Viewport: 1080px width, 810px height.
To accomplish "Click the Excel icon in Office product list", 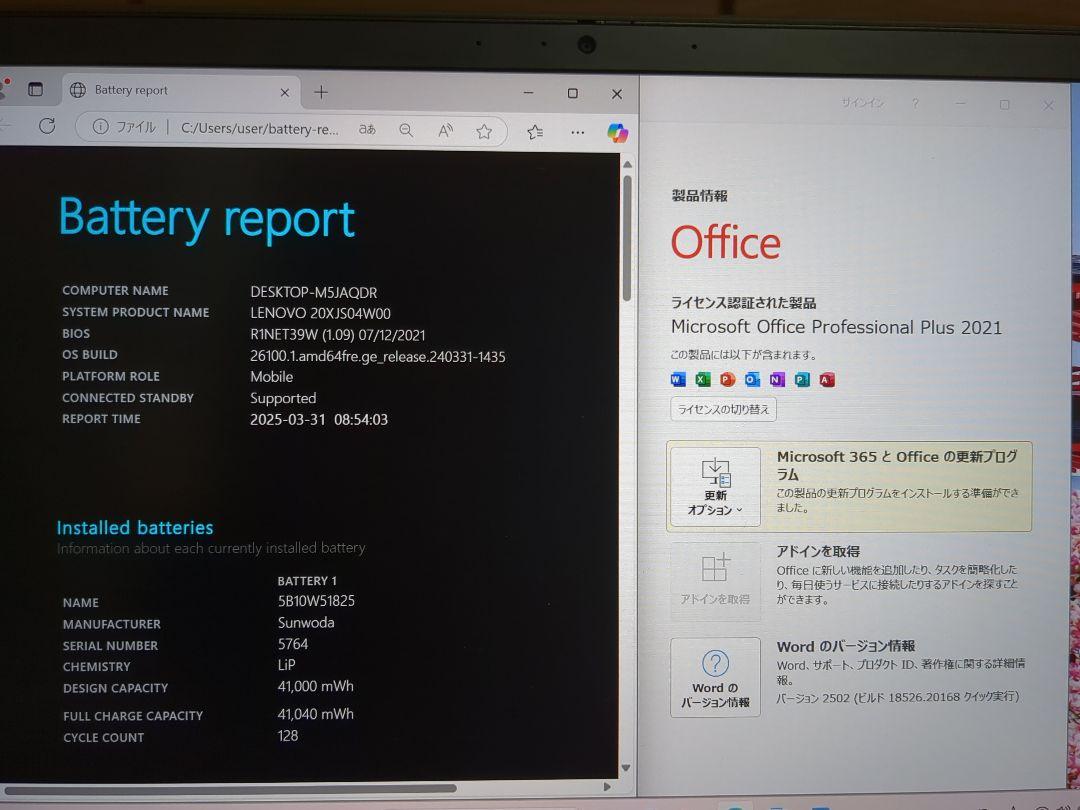I will pyautogui.click(x=703, y=379).
